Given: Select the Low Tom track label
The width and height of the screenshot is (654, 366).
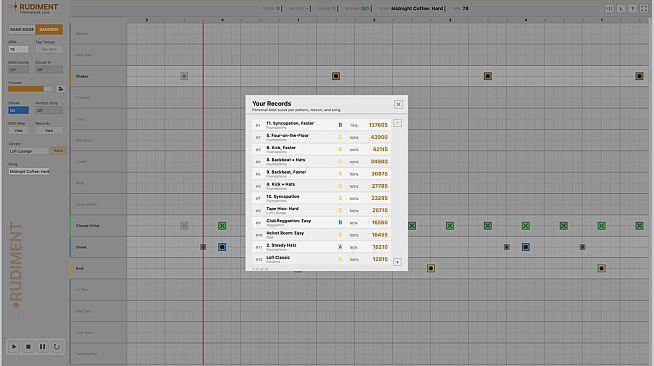Looking at the screenshot, I should click(84, 332).
